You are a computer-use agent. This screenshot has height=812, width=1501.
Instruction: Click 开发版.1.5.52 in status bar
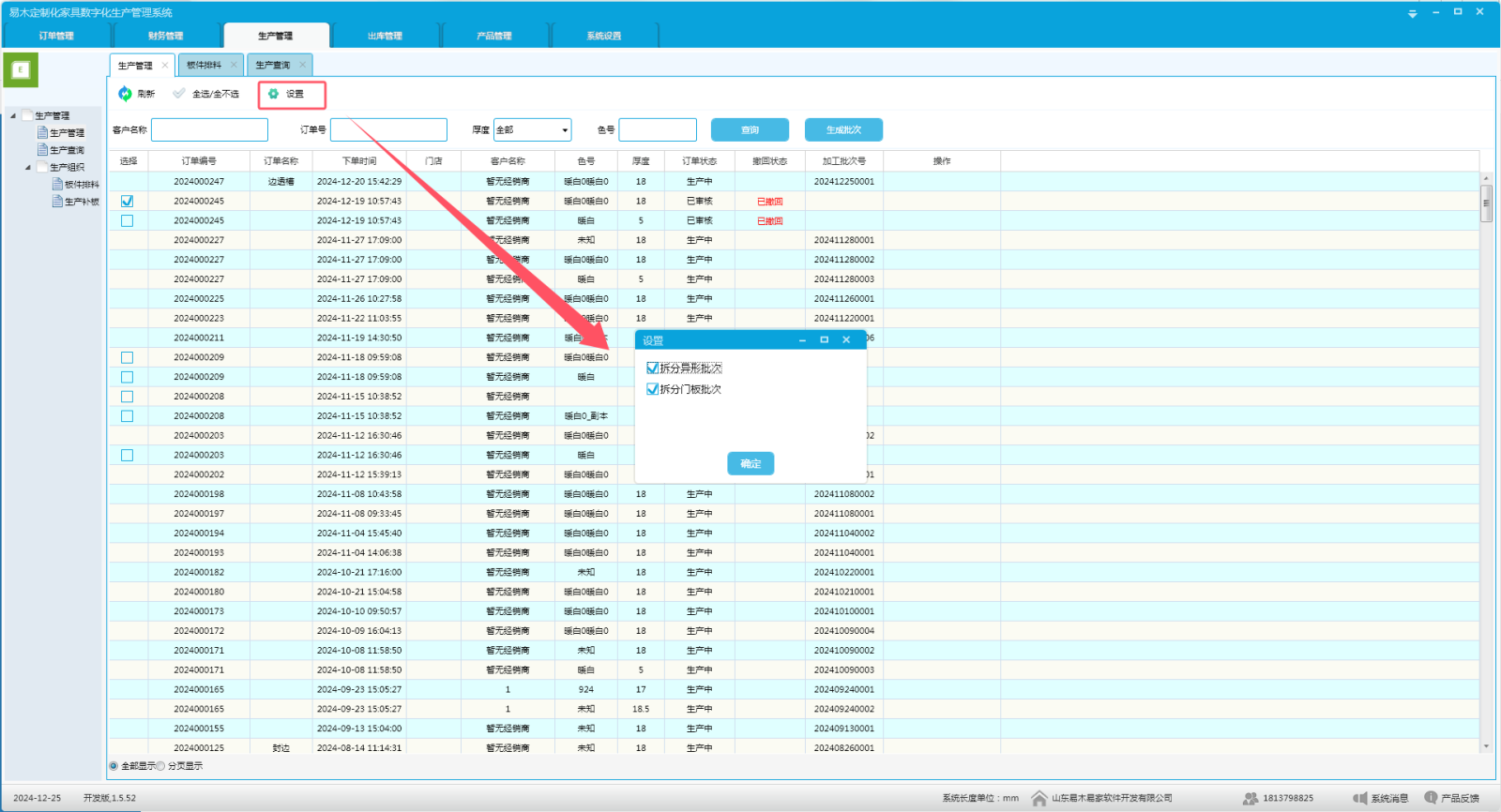point(110,798)
